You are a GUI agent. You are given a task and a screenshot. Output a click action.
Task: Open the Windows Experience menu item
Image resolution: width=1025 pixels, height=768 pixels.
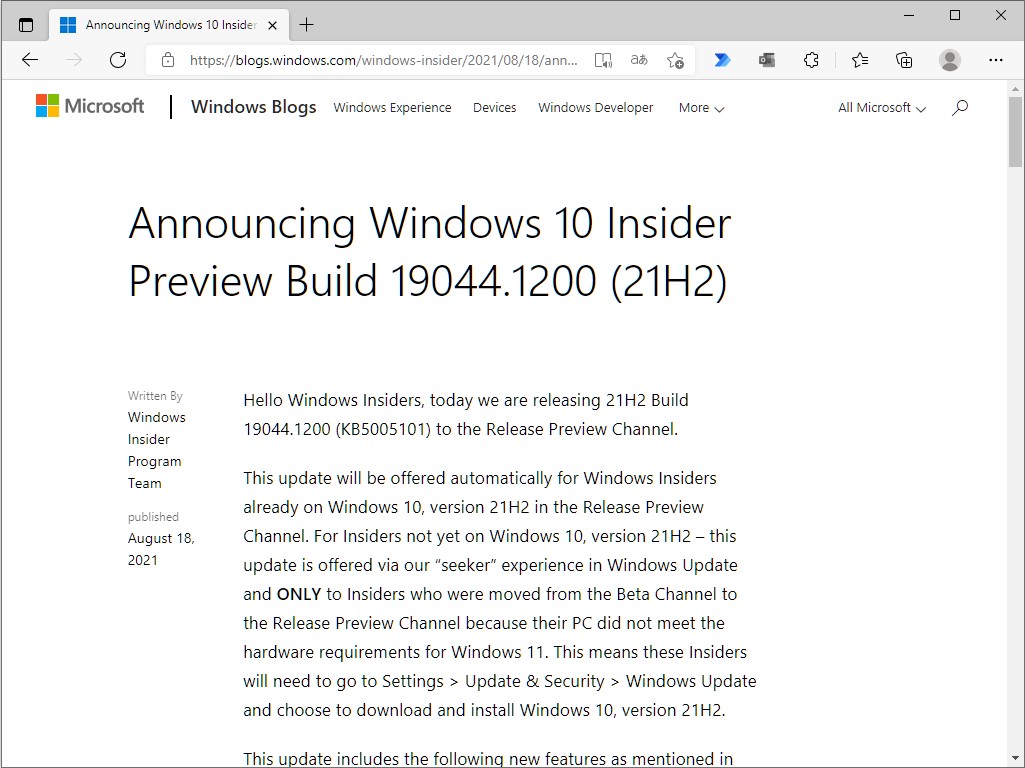point(392,108)
